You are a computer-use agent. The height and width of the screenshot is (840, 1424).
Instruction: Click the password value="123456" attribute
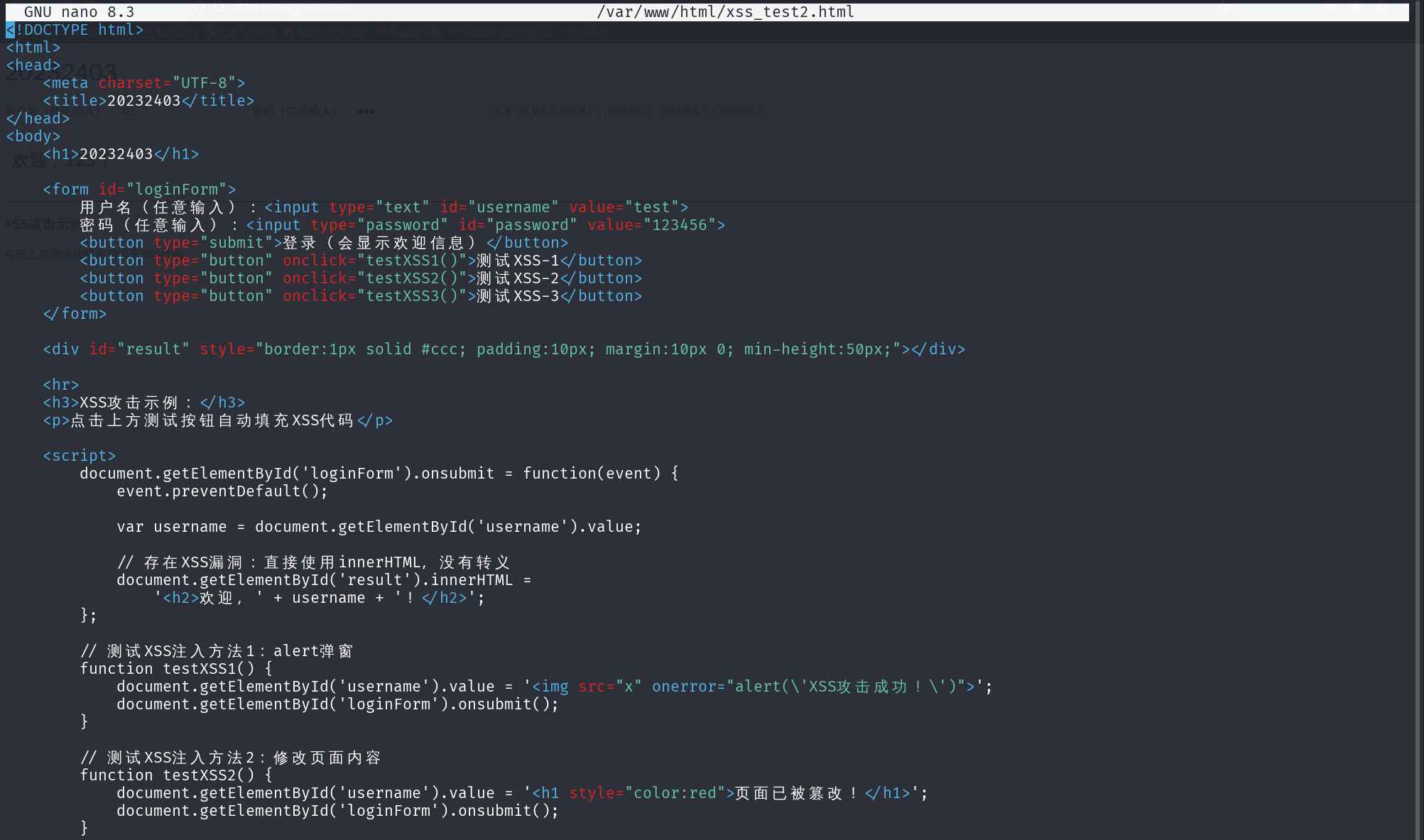point(651,225)
